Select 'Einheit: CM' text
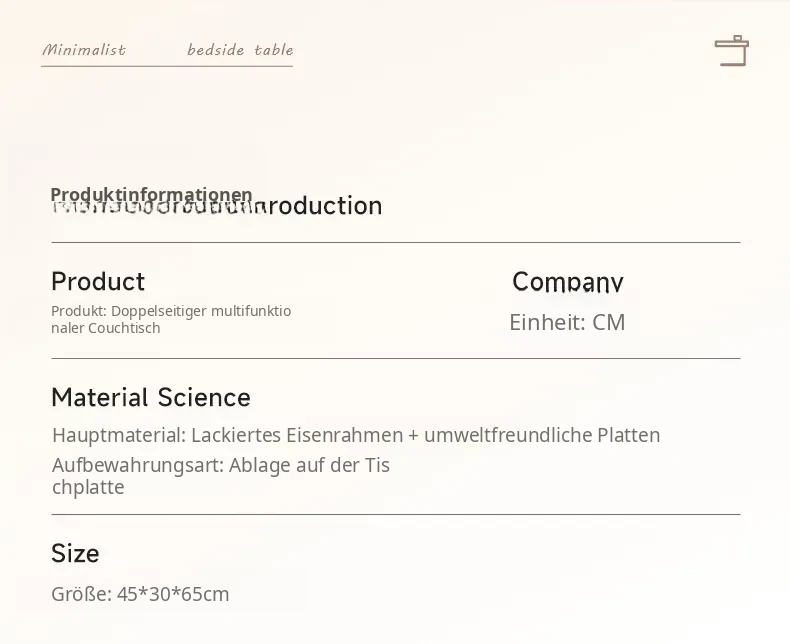 point(567,323)
